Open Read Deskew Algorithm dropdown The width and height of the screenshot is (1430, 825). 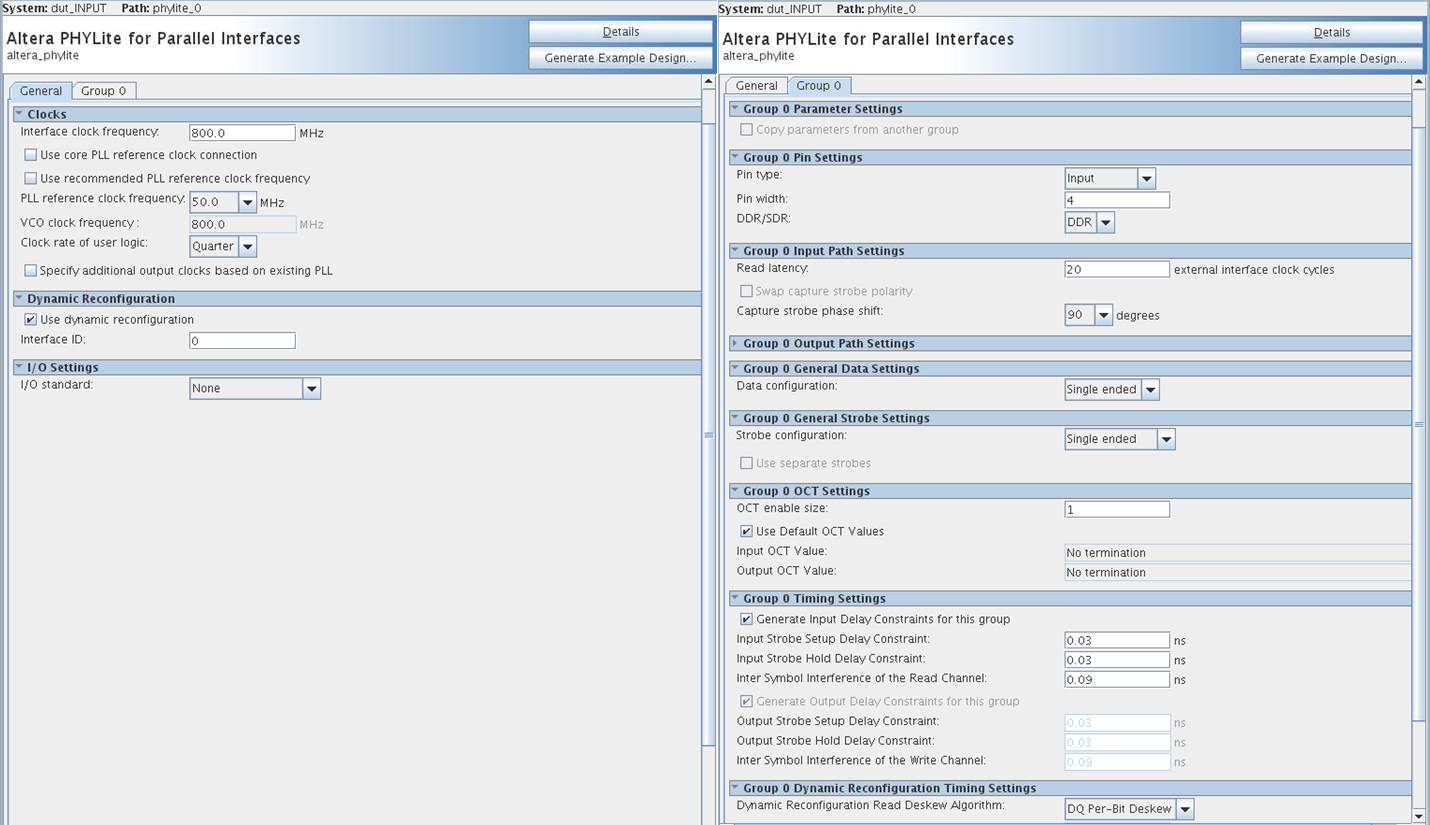pyautogui.click(x=1184, y=809)
